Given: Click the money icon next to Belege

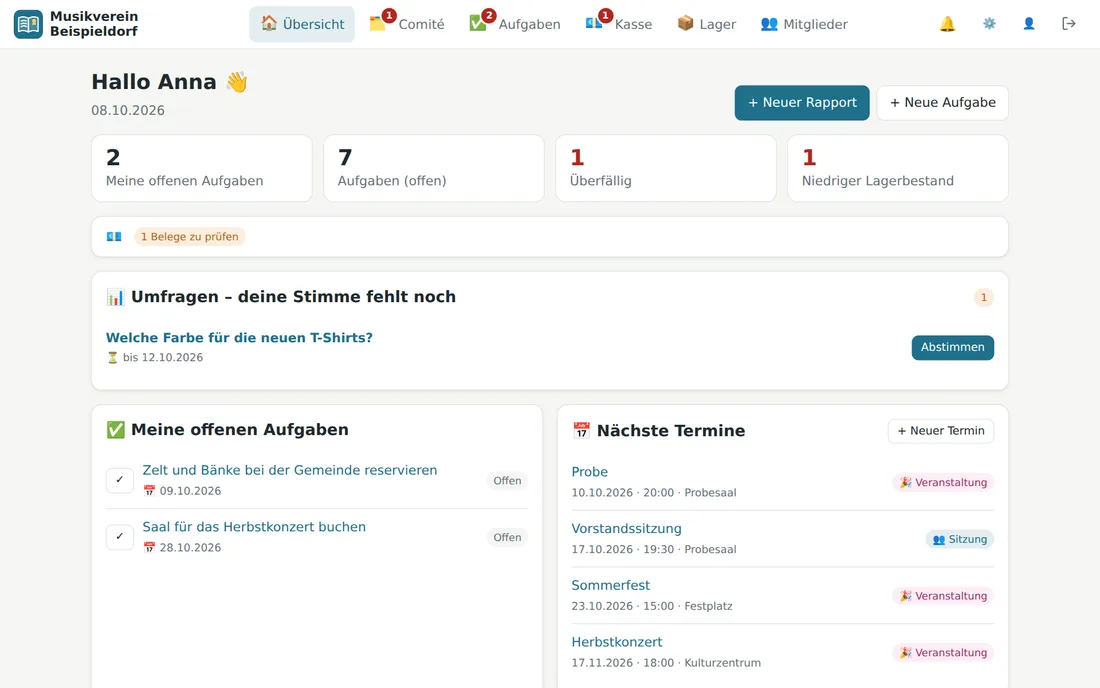Looking at the screenshot, I should [114, 236].
